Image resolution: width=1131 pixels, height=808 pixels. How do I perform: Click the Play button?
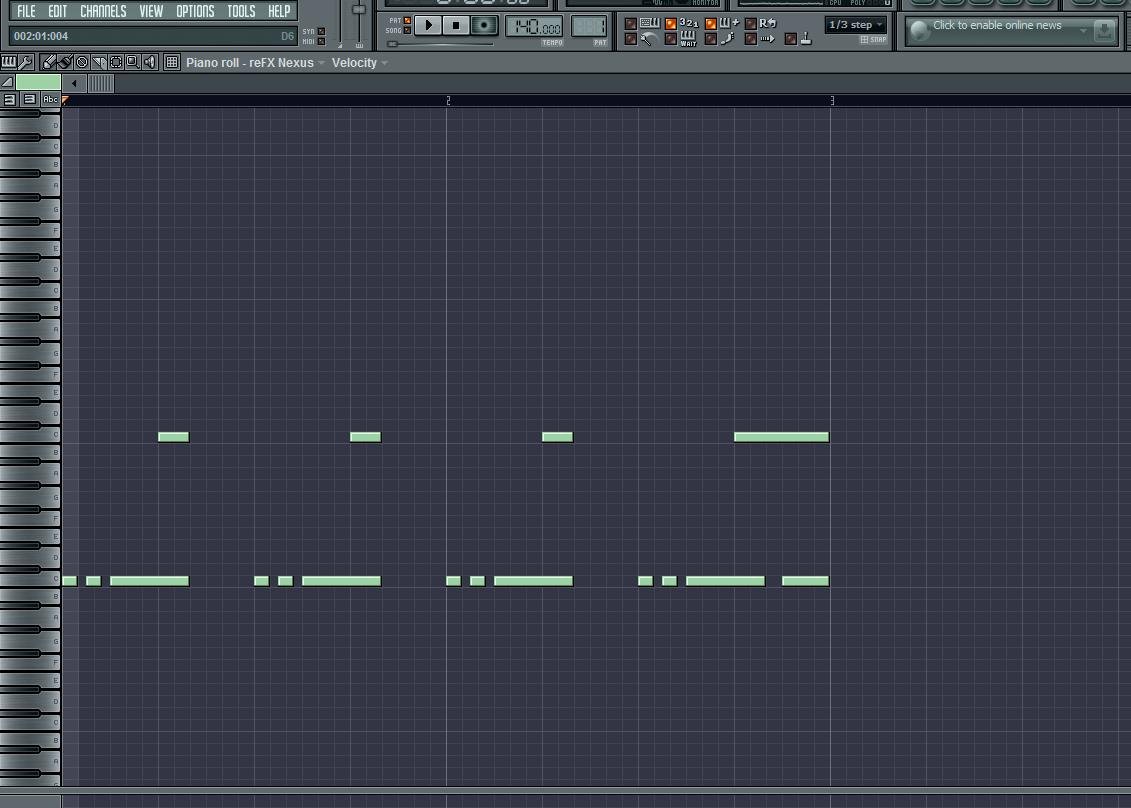coord(428,26)
